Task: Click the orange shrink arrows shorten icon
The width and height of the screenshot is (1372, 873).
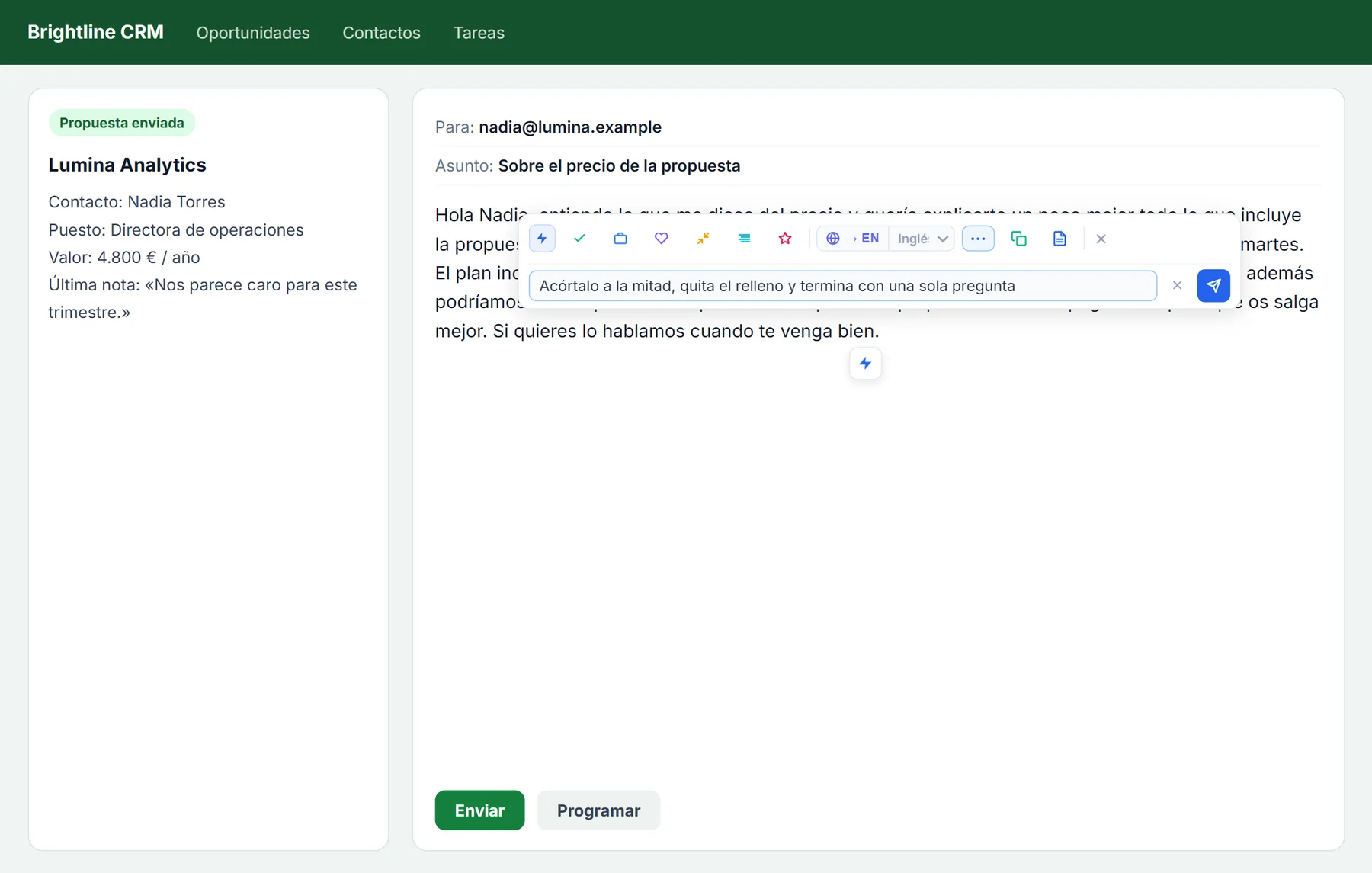Action: [x=703, y=239]
